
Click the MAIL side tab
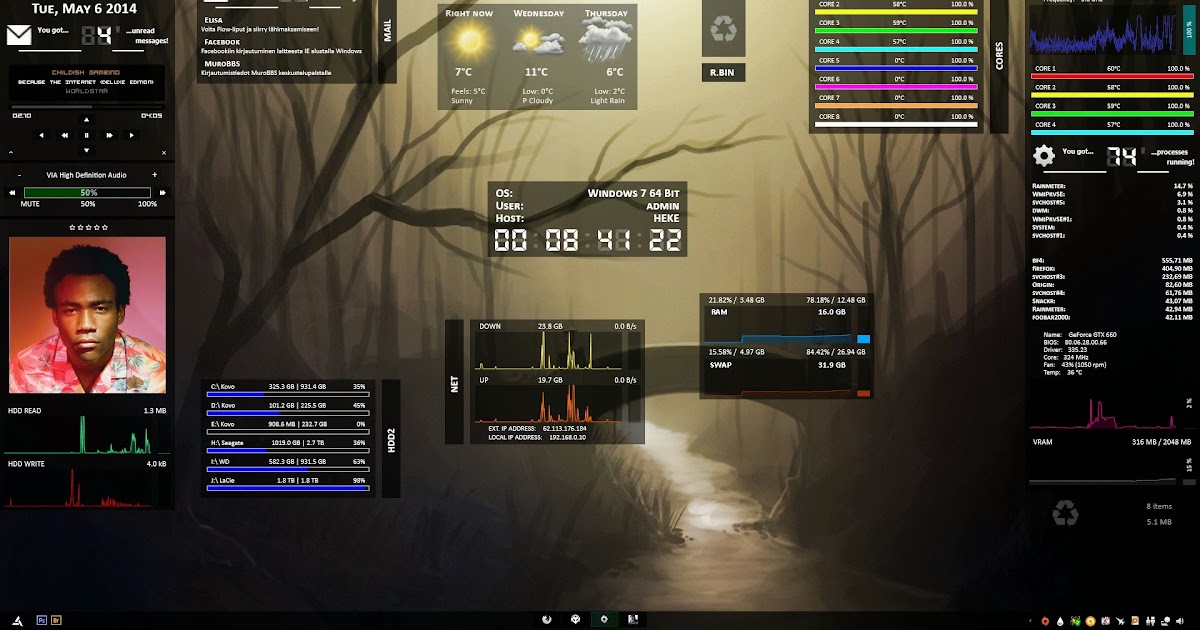[x=387, y=30]
